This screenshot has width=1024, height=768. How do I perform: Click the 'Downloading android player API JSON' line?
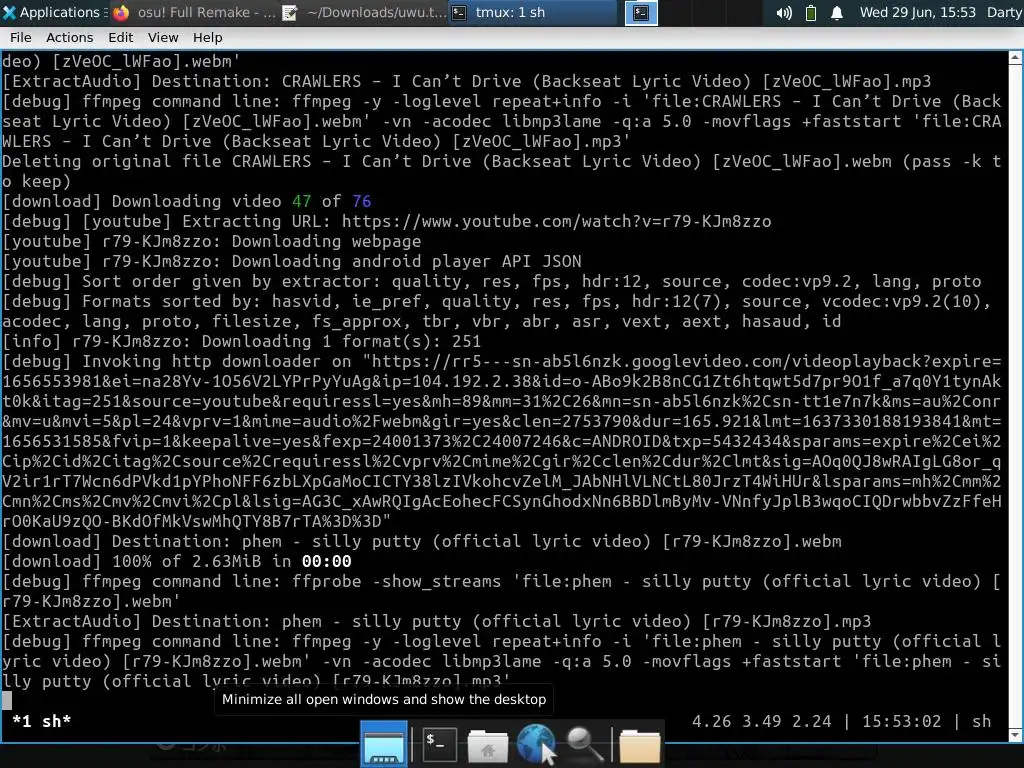292,261
